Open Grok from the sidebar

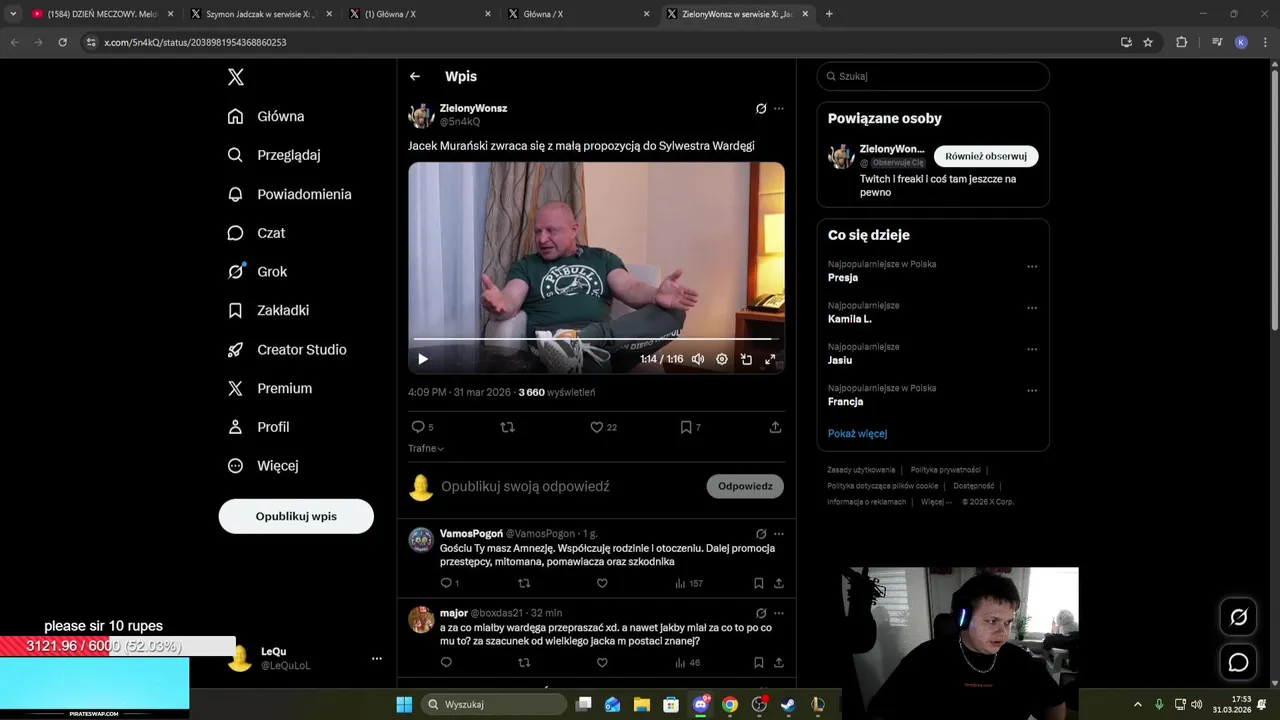(x=257, y=272)
